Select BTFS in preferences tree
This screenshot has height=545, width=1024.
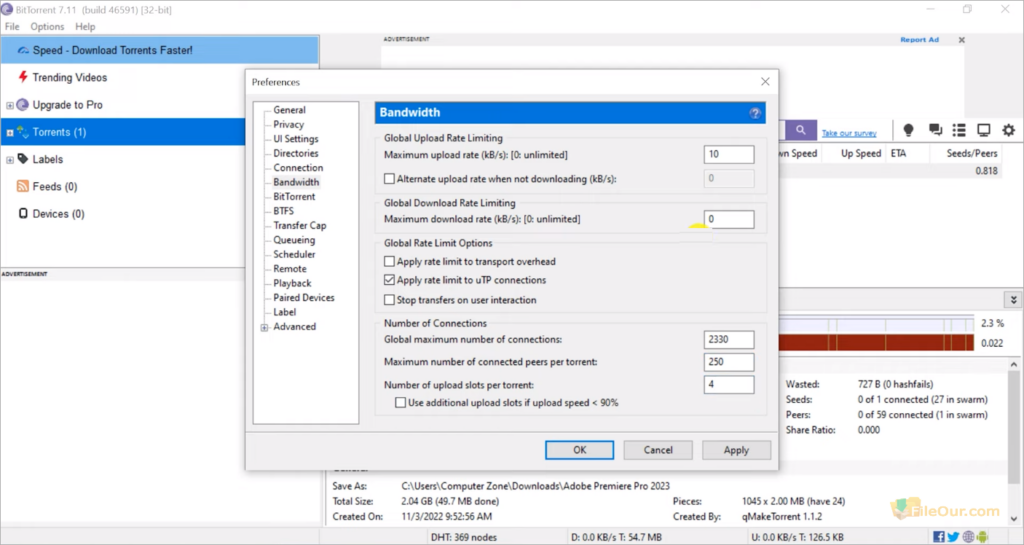(283, 211)
